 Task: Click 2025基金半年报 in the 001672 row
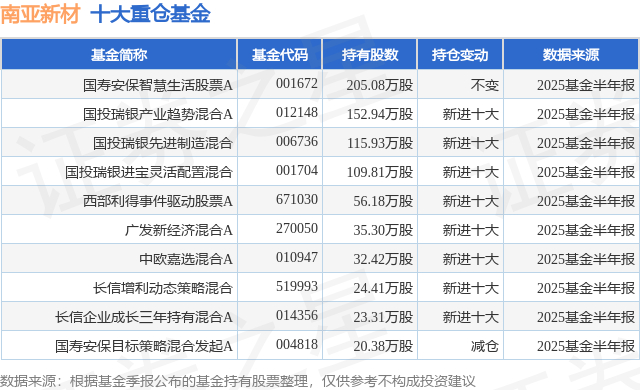pyautogui.click(x=586, y=85)
